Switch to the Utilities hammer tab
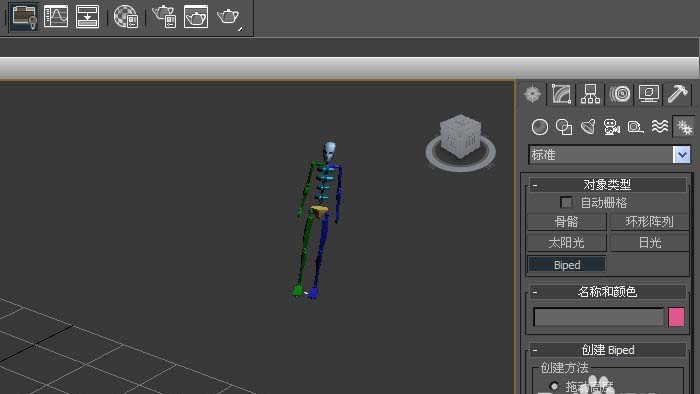700x394 pixels. click(678, 94)
